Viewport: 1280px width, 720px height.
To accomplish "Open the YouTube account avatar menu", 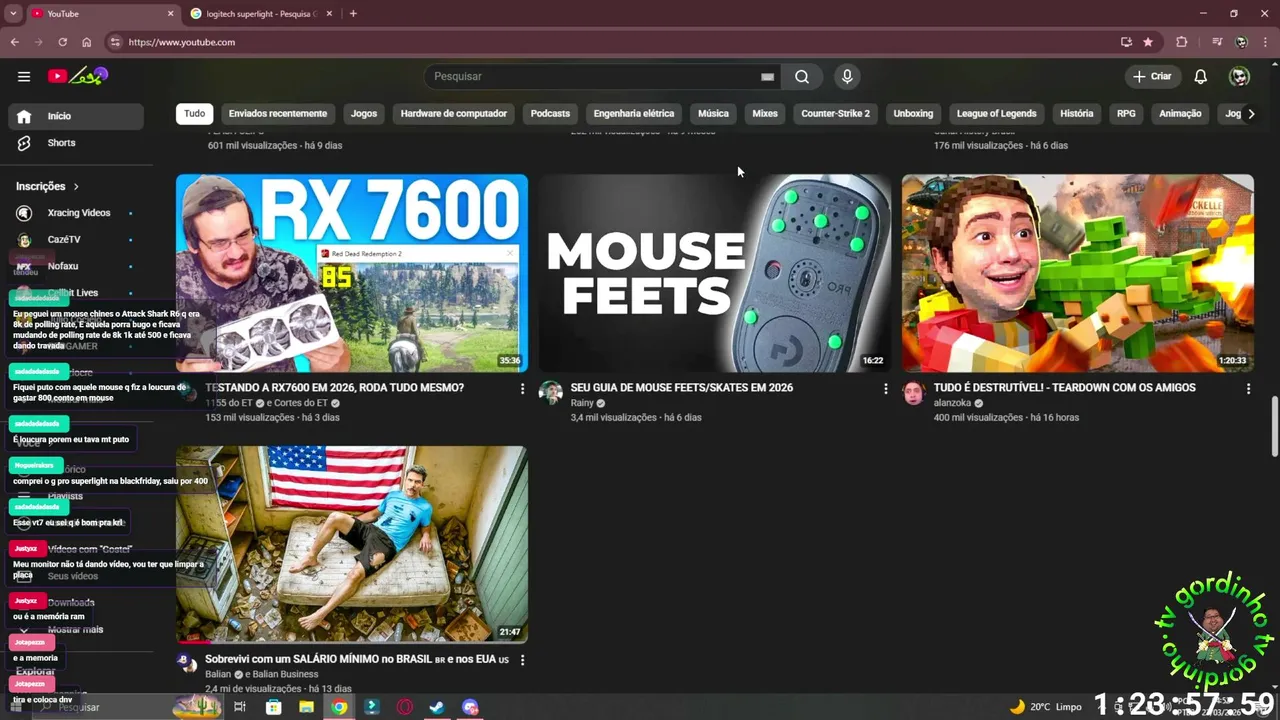I will 1239,76.
